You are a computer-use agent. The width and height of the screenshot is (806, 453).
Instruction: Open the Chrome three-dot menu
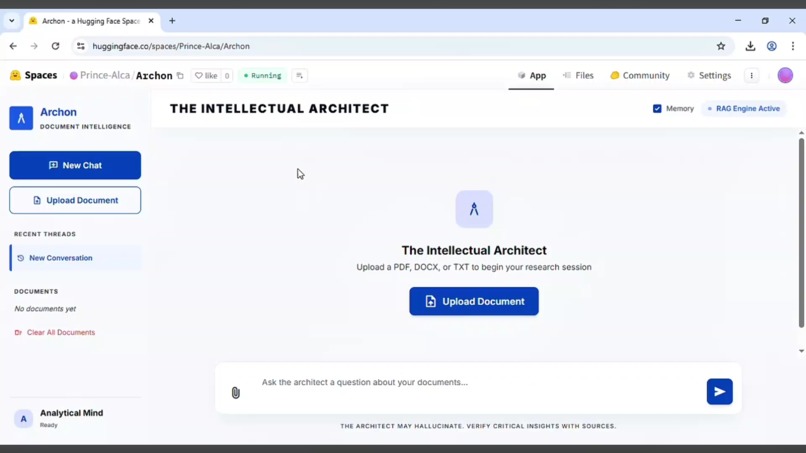[x=793, y=46]
